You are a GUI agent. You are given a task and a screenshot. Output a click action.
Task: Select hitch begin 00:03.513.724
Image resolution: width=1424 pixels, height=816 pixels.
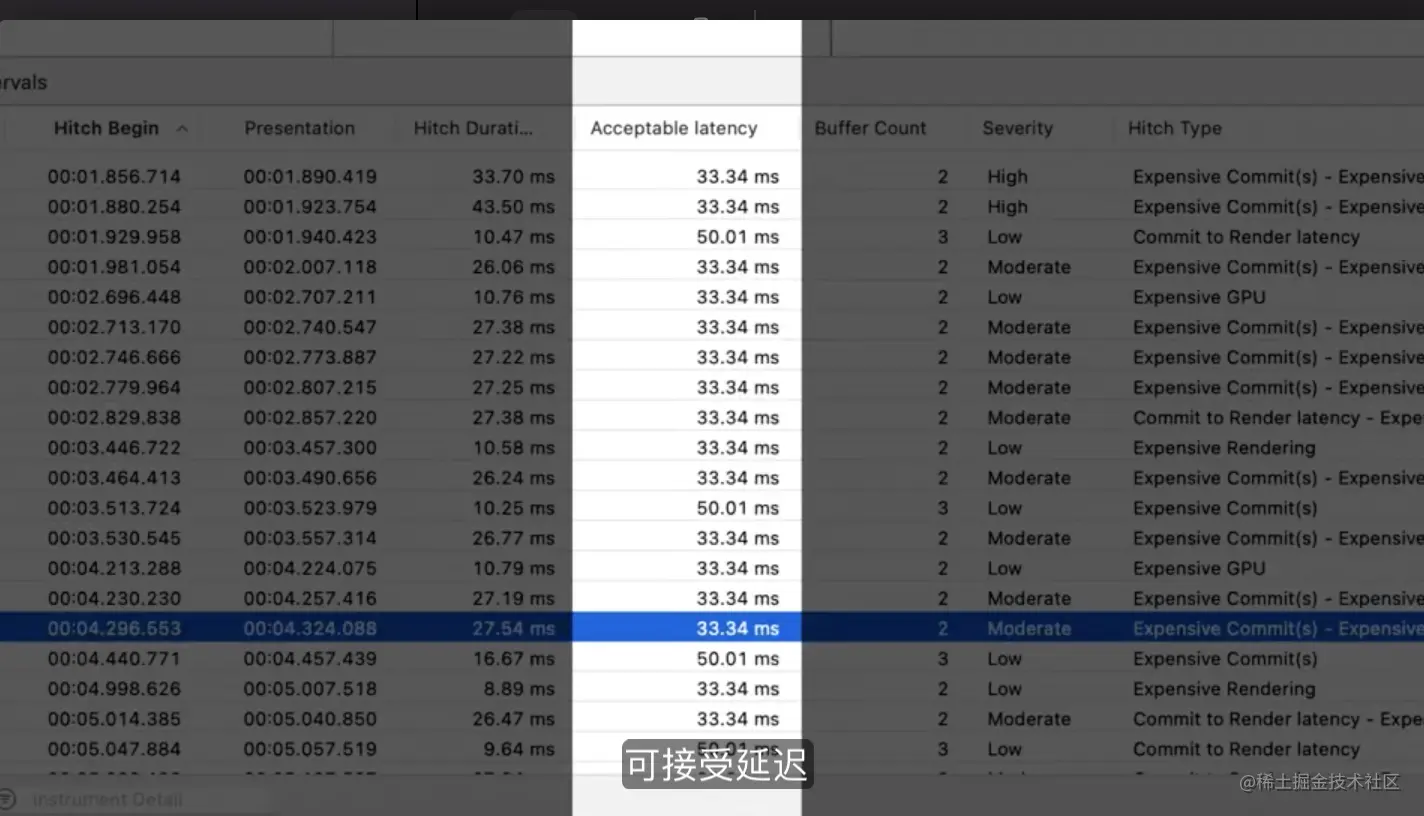click(x=114, y=508)
